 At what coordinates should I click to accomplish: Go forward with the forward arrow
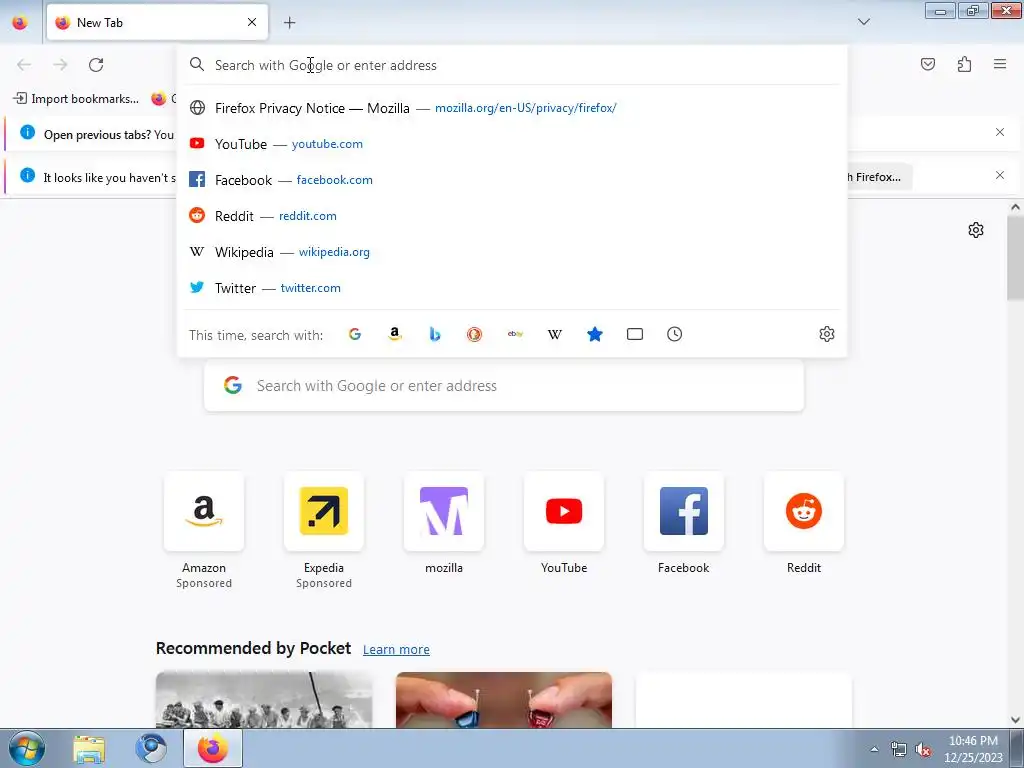coord(60,65)
